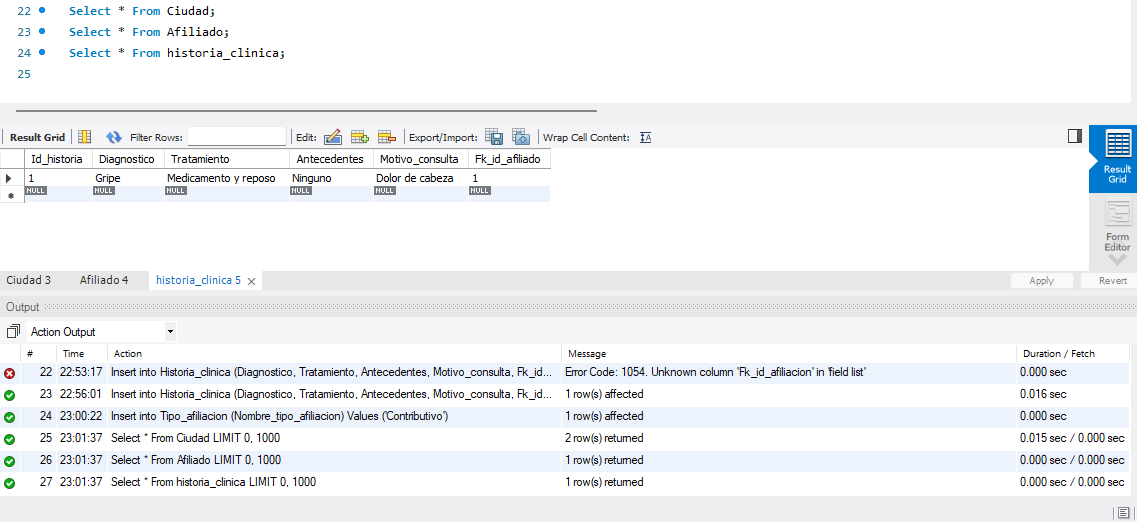Export recordset to external file
The width and height of the screenshot is (1137, 522).
pos(494,137)
